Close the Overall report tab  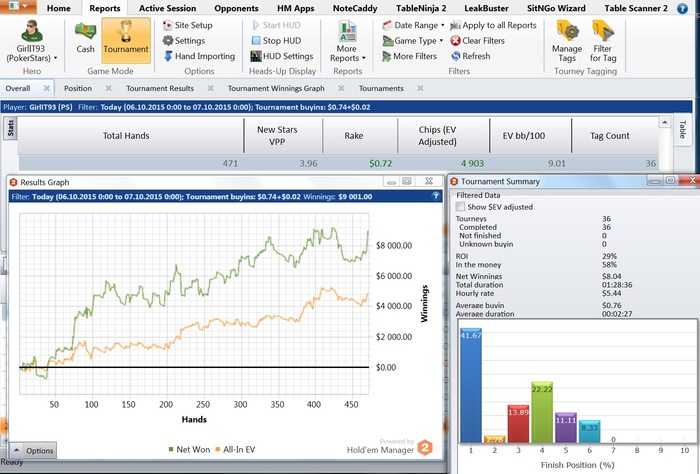point(46,88)
